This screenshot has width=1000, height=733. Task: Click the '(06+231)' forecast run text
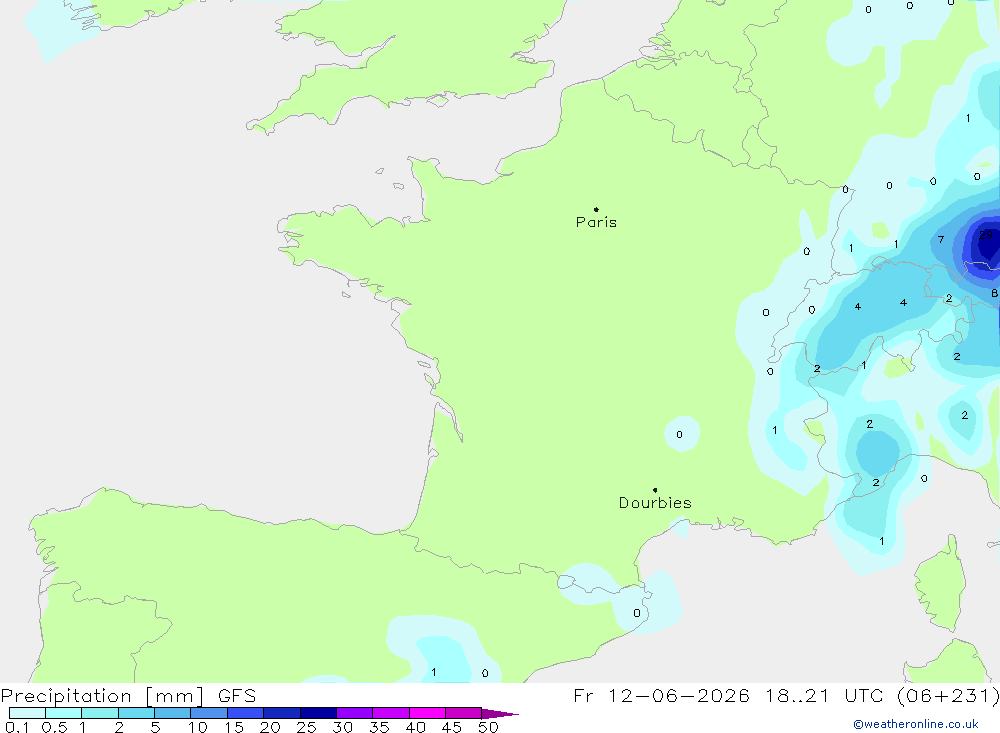click(x=948, y=696)
